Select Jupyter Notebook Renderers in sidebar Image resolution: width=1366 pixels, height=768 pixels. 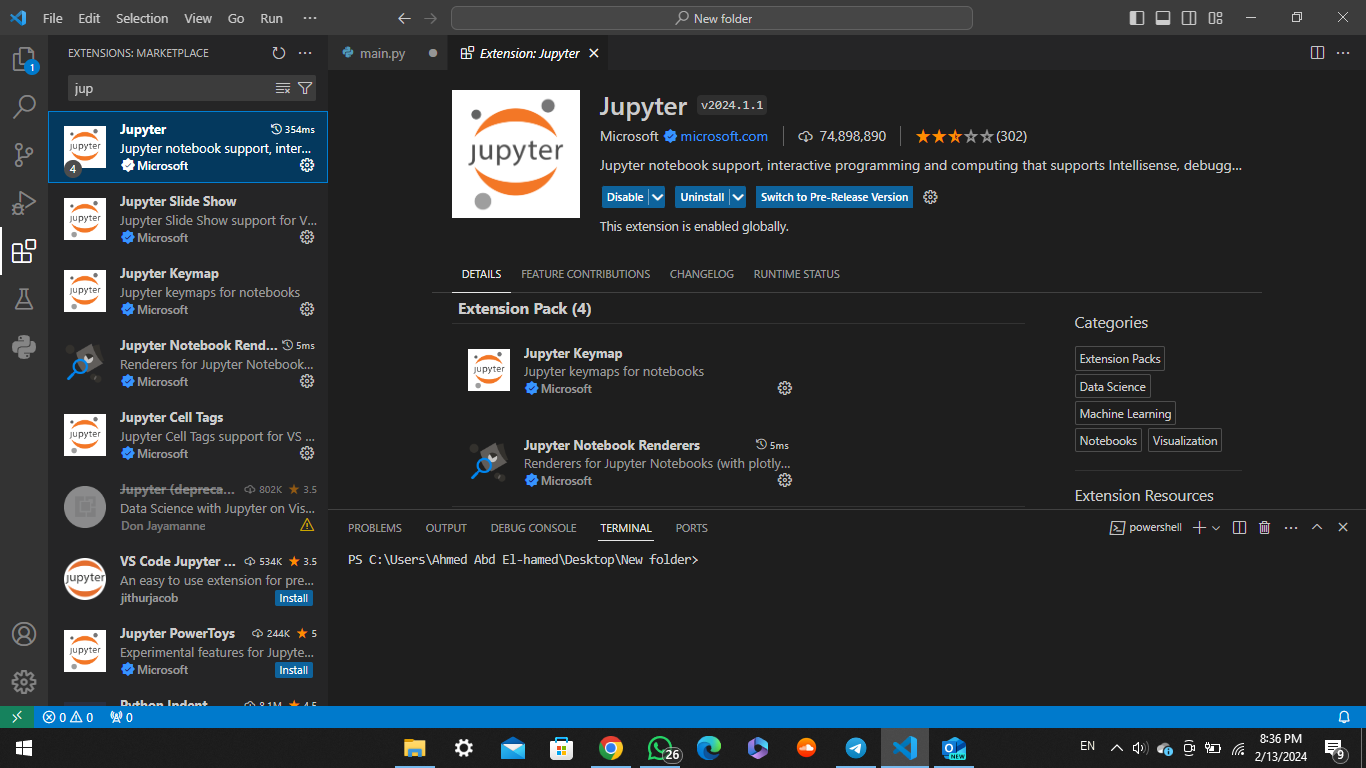coord(188,363)
